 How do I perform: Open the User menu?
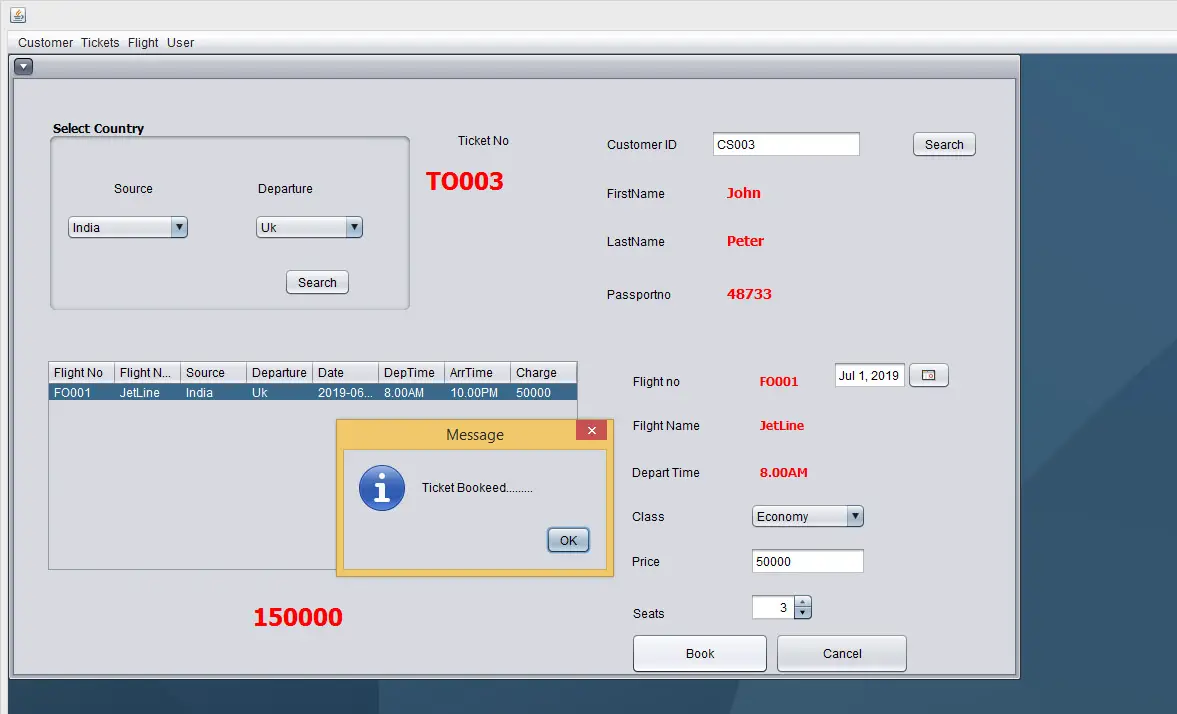(180, 42)
